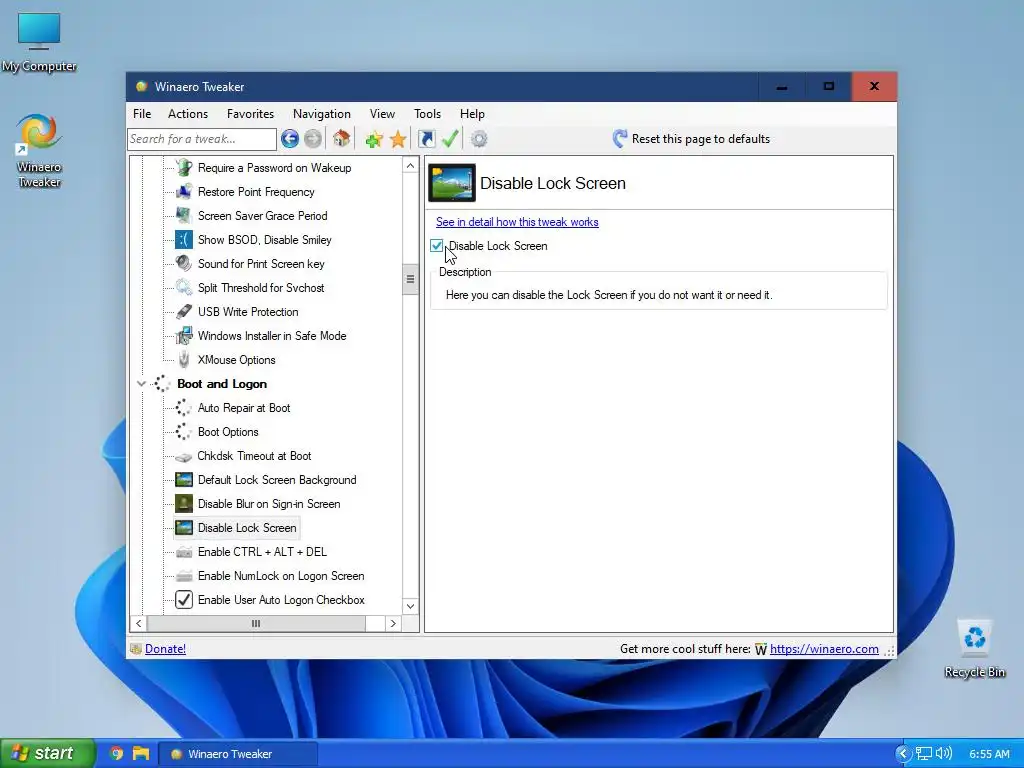The height and width of the screenshot is (768, 1024).
Task: Click the vertical scrollbar thumb in tree
Action: pyautogui.click(x=410, y=280)
